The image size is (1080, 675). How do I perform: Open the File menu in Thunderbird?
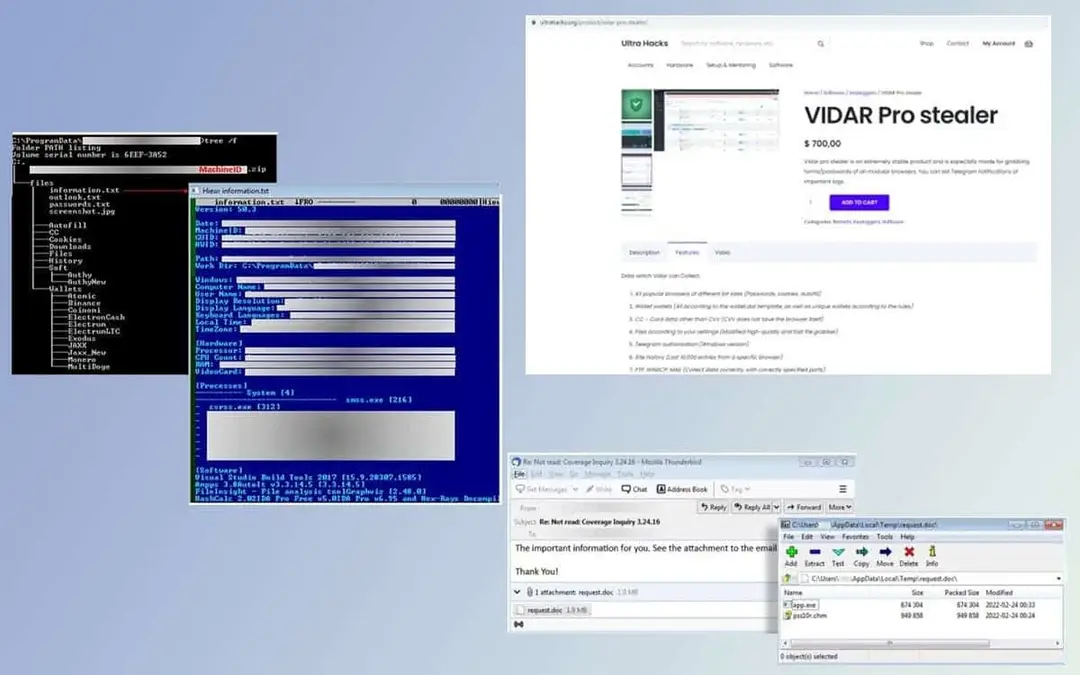(x=519, y=475)
